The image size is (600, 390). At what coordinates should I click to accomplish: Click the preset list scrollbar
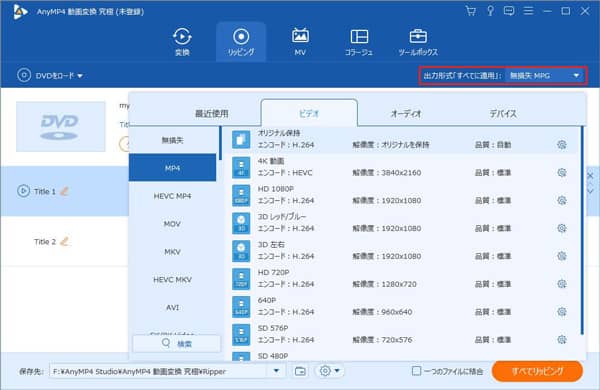coord(582,231)
